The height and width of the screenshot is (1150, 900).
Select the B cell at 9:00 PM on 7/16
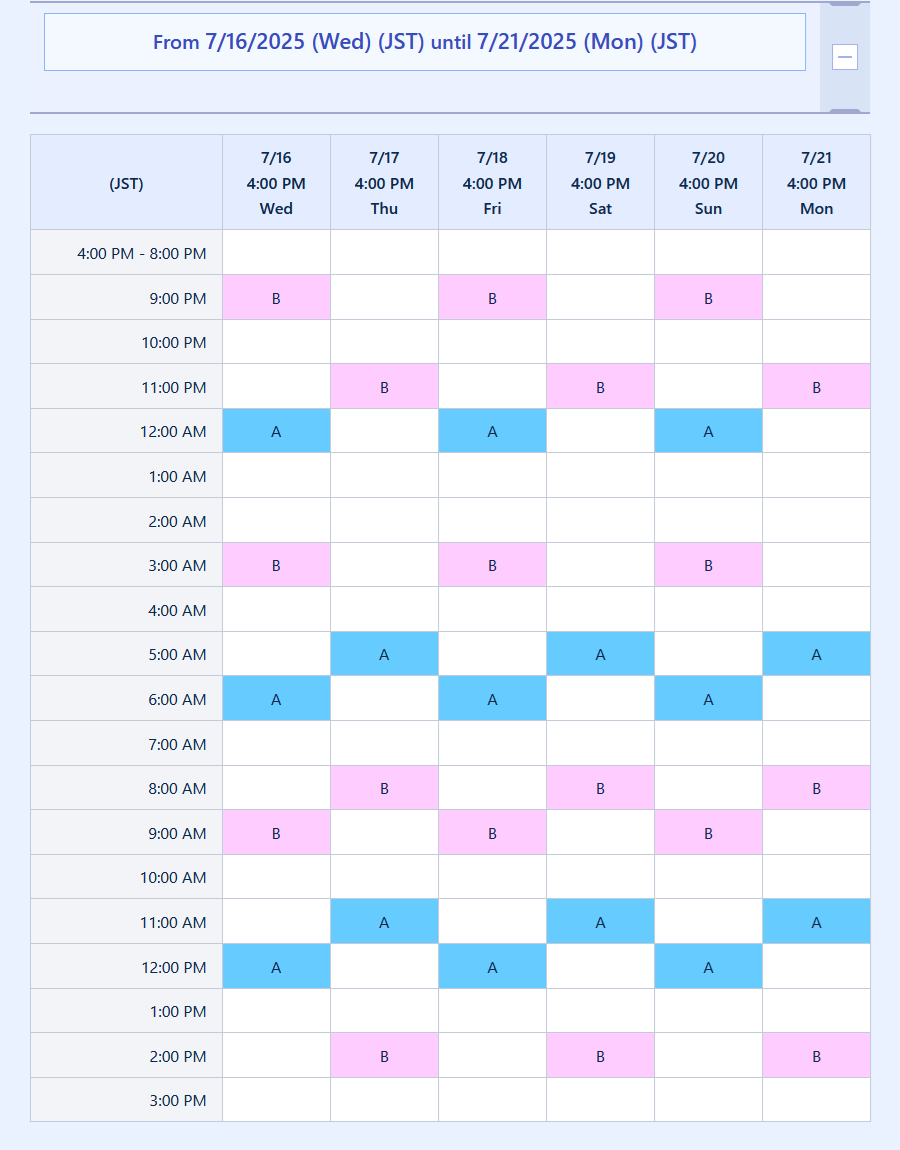click(x=277, y=298)
